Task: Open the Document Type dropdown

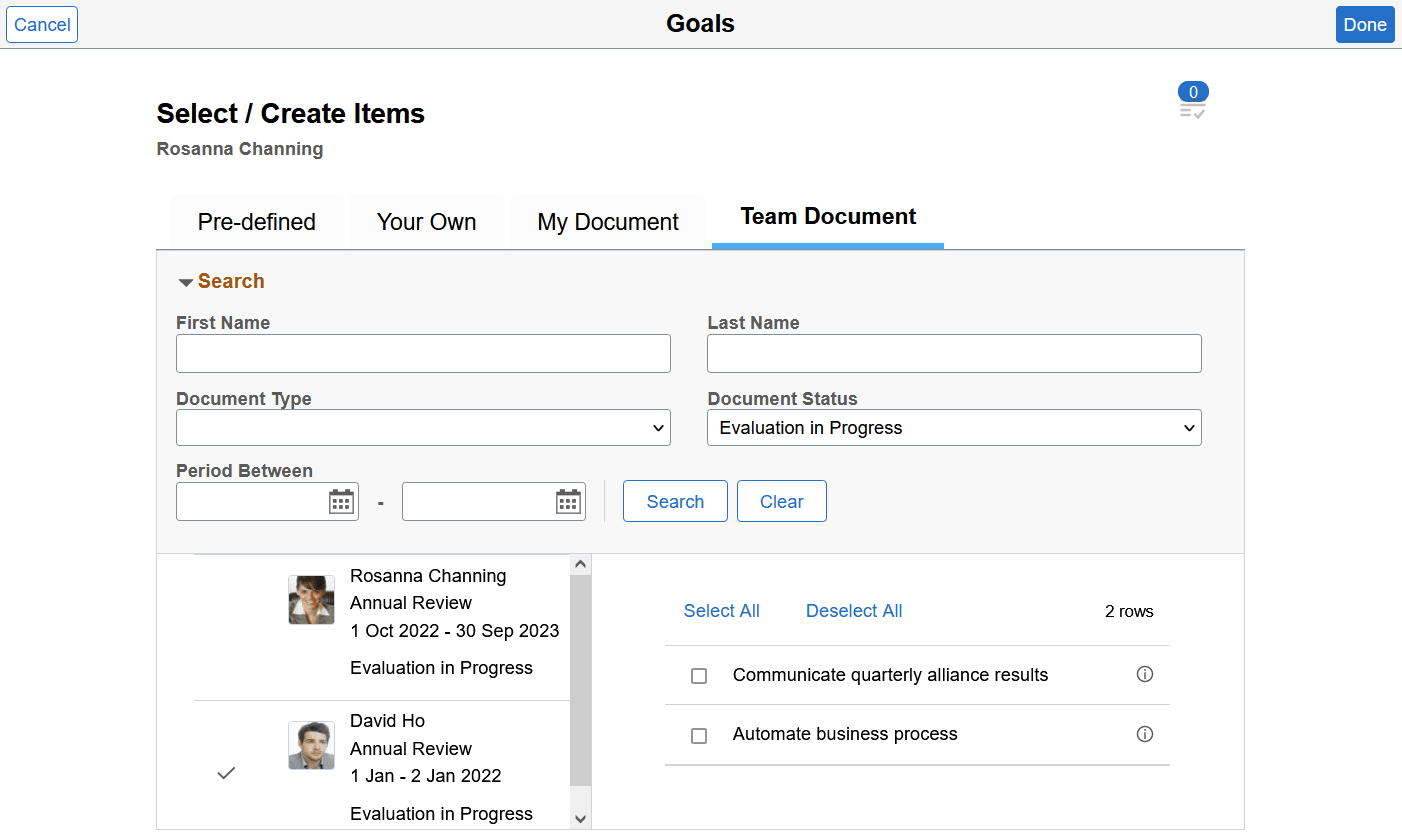Action: pos(423,427)
